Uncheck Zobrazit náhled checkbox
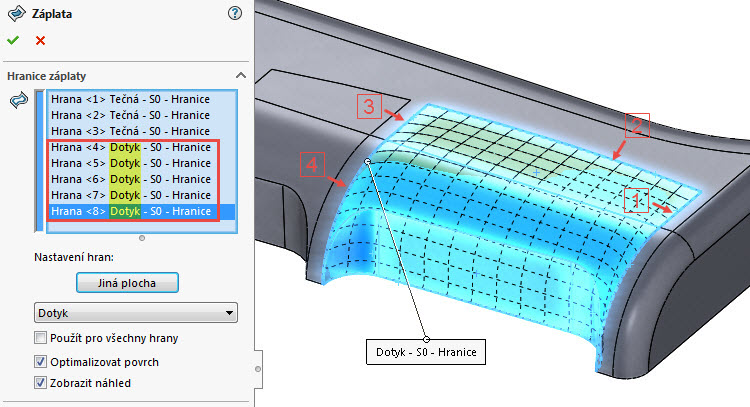Screen dimensions: 750x407 coord(40,383)
